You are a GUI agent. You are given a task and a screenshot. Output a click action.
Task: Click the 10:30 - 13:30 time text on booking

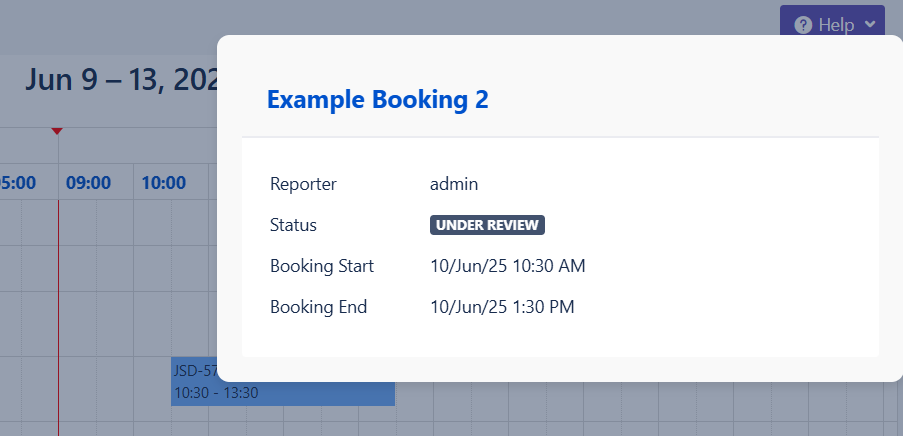tap(216, 393)
